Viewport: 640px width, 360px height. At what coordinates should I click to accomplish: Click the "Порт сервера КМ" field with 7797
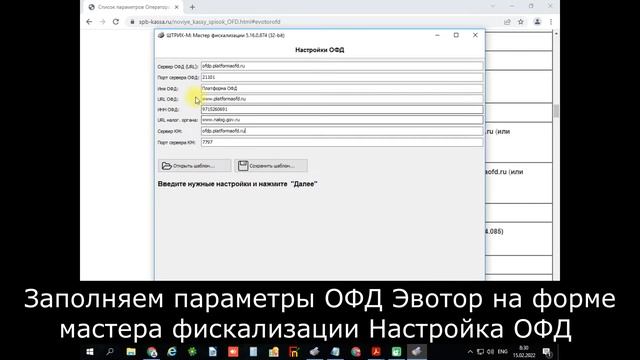tap(342, 142)
